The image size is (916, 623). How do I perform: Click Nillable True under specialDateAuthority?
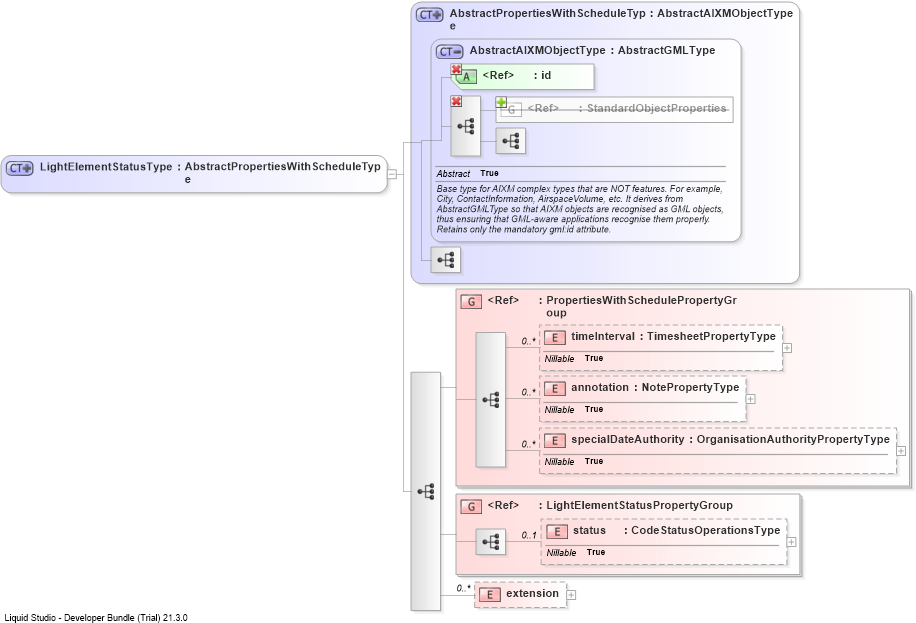pyautogui.click(x=574, y=461)
